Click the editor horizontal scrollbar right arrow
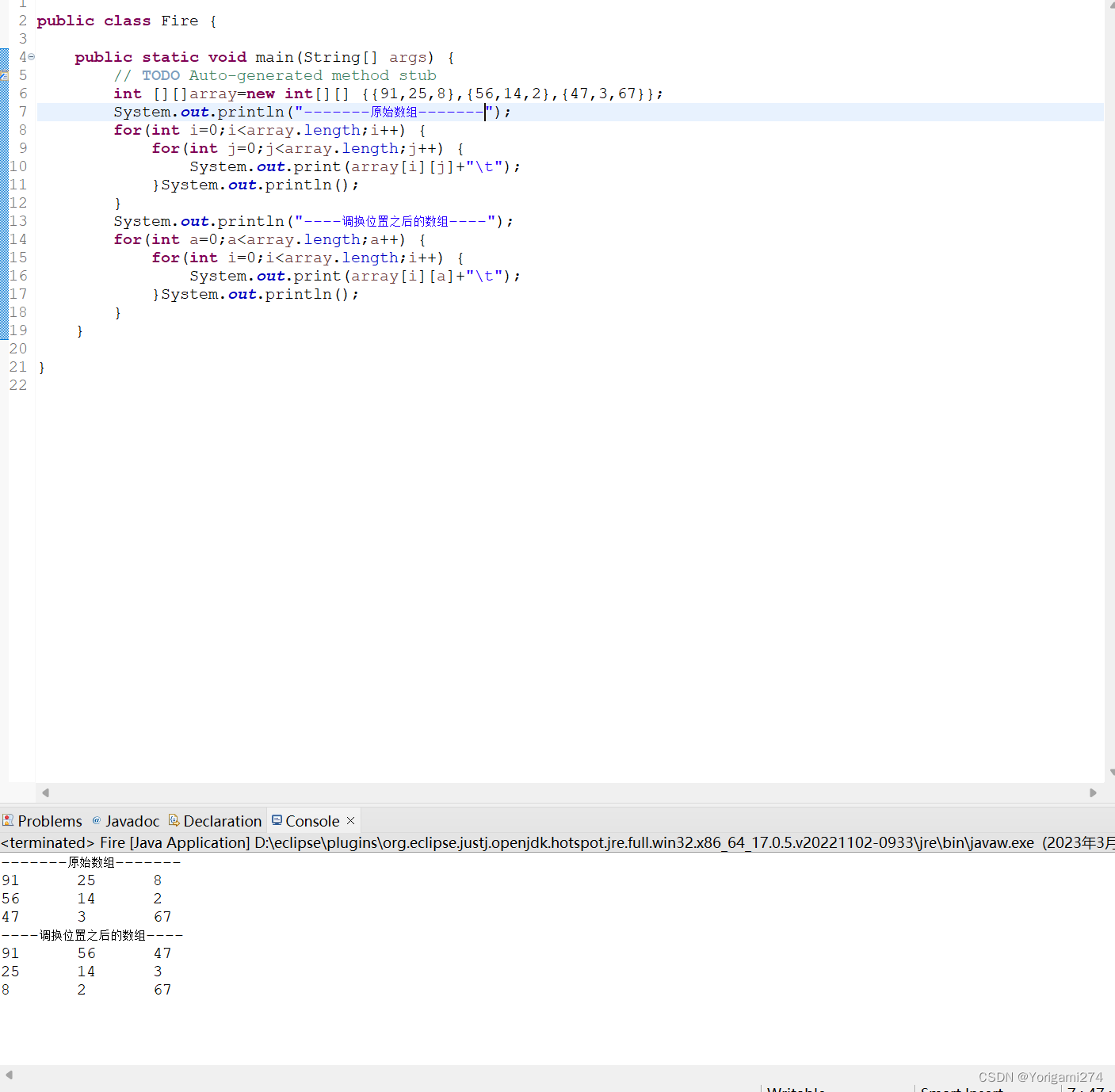 [x=1093, y=792]
